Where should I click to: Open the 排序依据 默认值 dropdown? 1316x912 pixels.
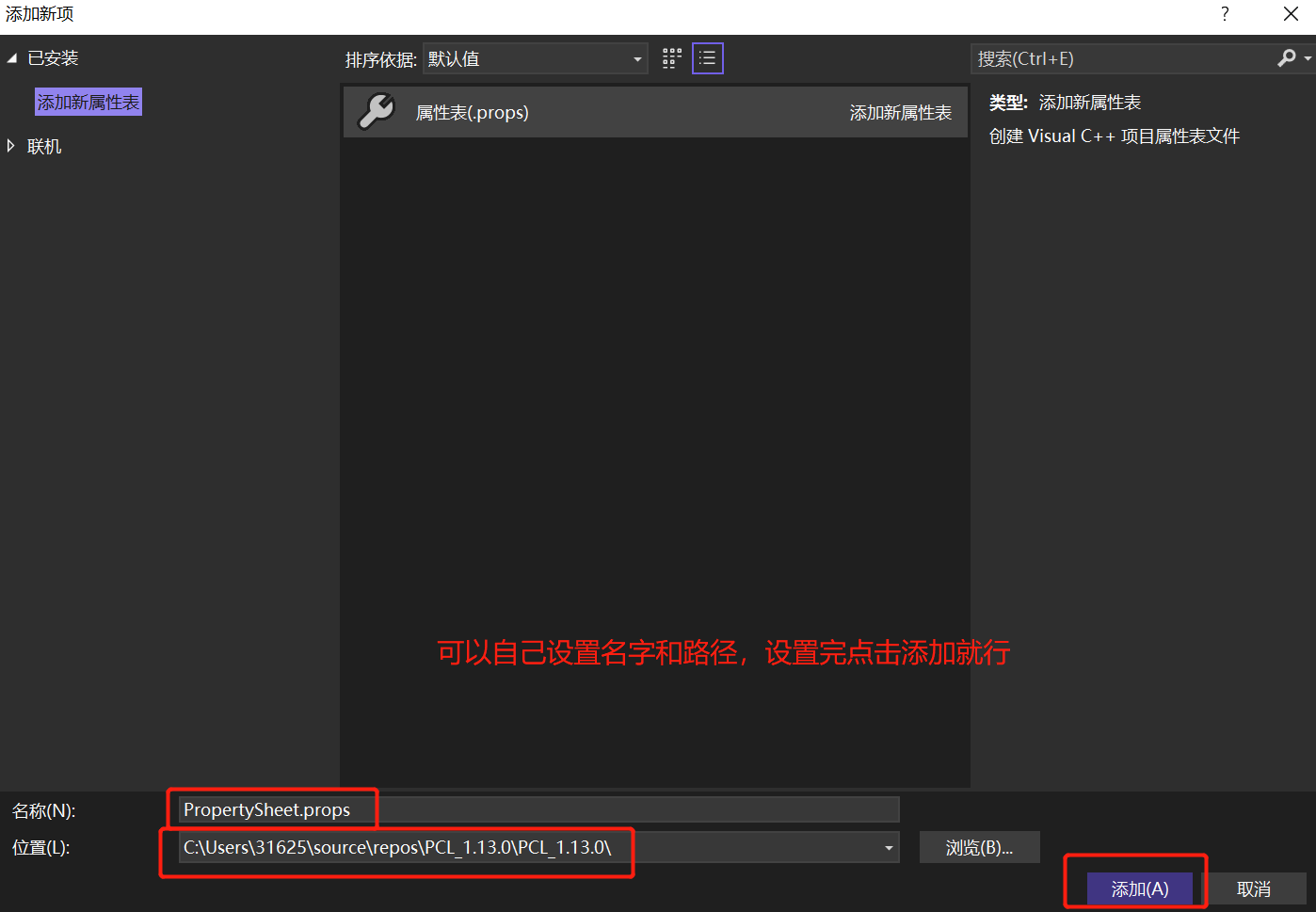pos(536,58)
